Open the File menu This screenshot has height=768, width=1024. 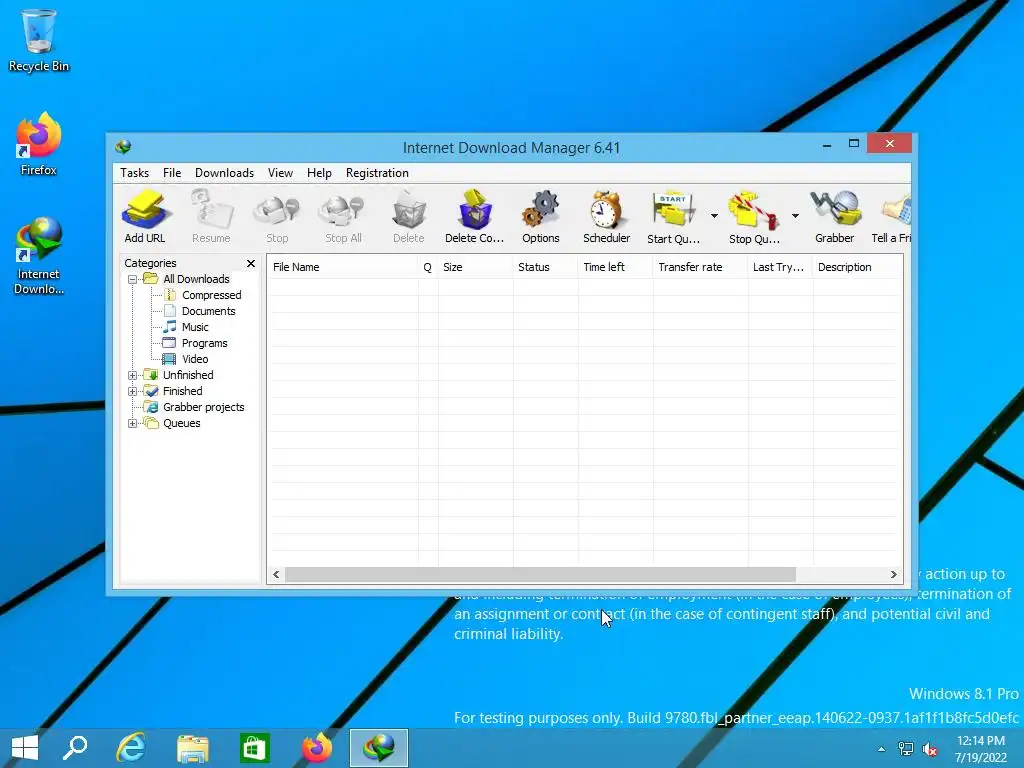point(172,173)
